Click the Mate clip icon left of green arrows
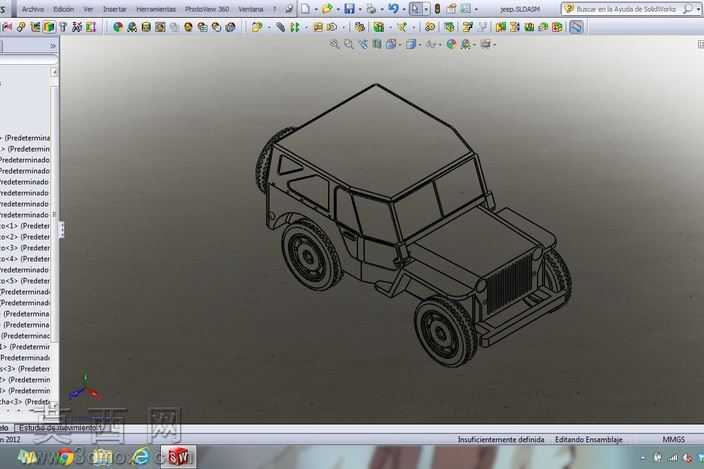Screen dimensions: 704x469 [280, 27]
